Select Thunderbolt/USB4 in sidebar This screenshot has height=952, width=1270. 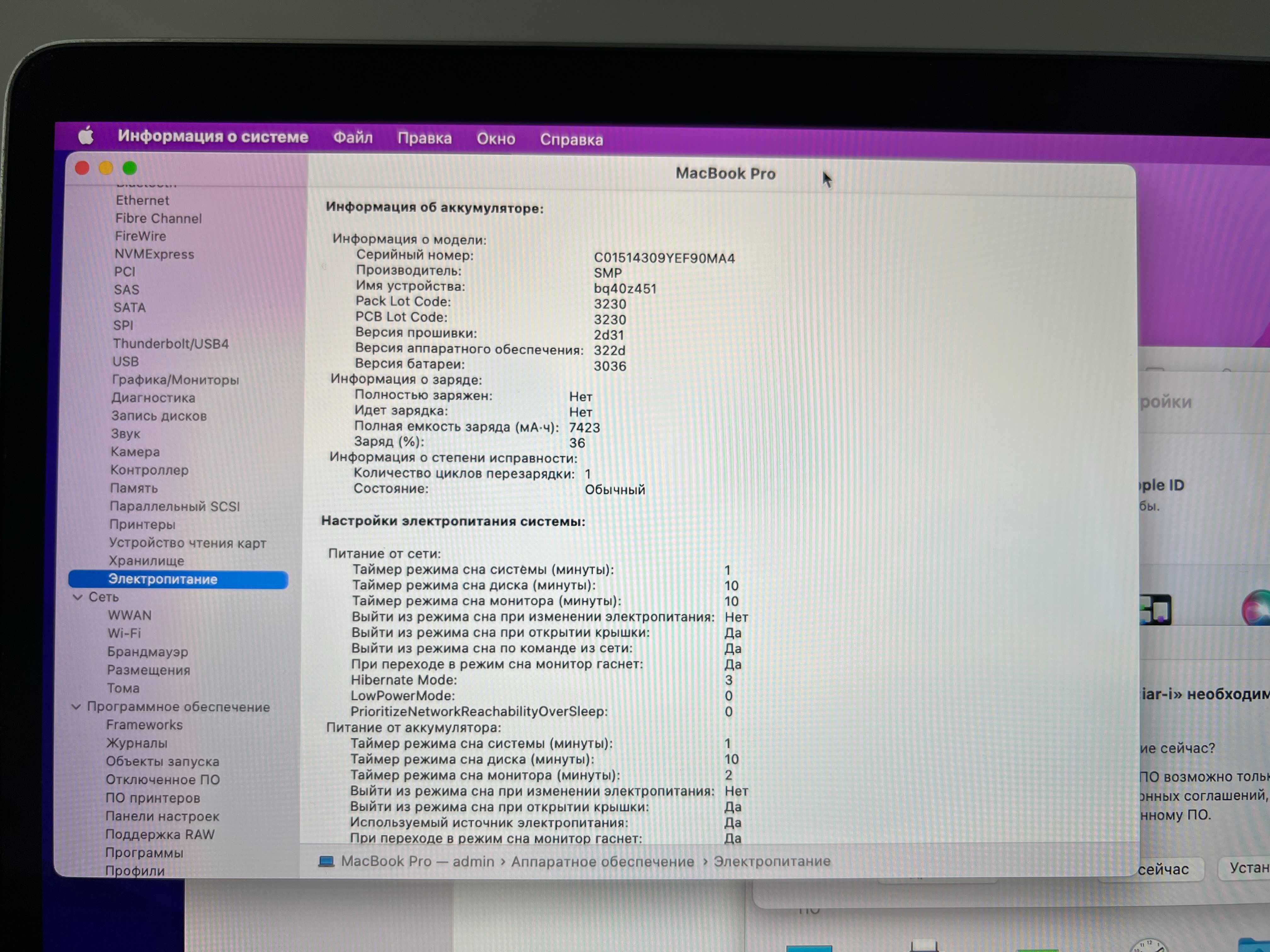tap(170, 344)
